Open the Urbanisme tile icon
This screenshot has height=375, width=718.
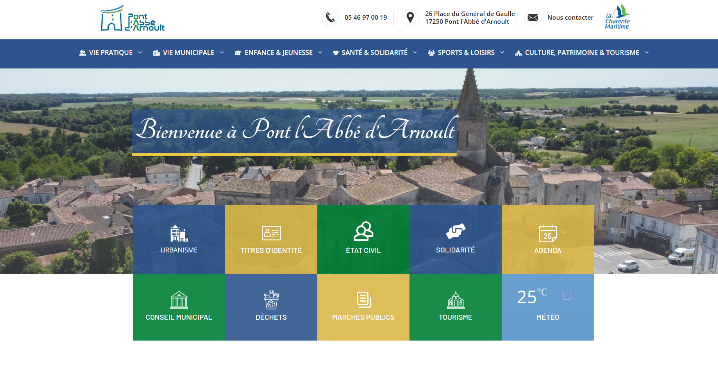point(179,234)
